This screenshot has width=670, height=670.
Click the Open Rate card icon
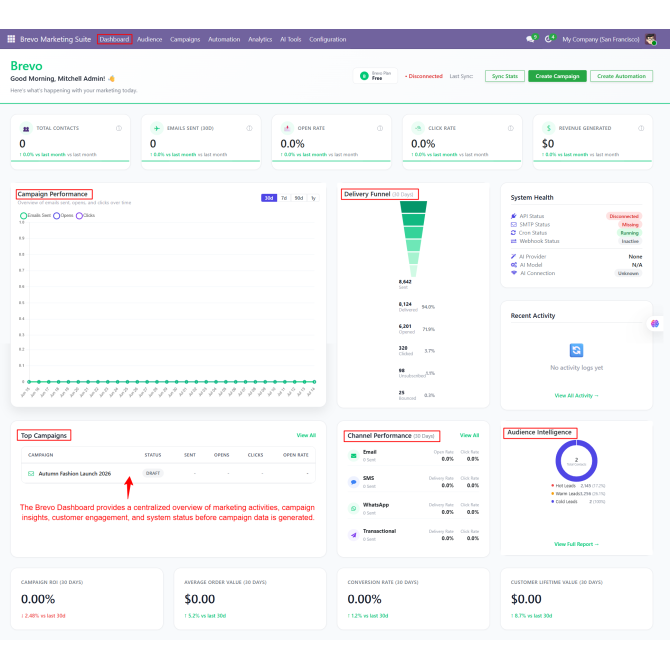coord(287,128)
